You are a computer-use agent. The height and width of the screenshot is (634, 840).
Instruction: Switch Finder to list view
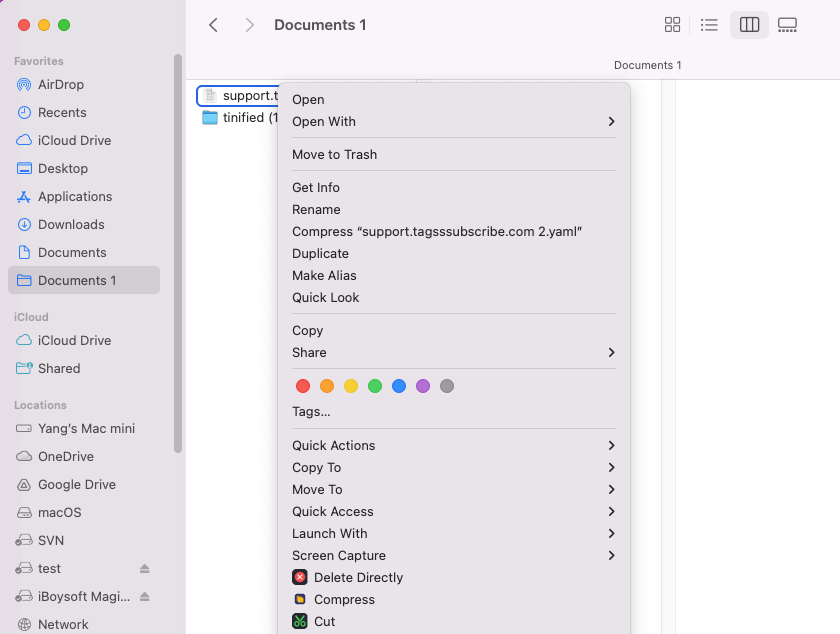click(709, 25)
